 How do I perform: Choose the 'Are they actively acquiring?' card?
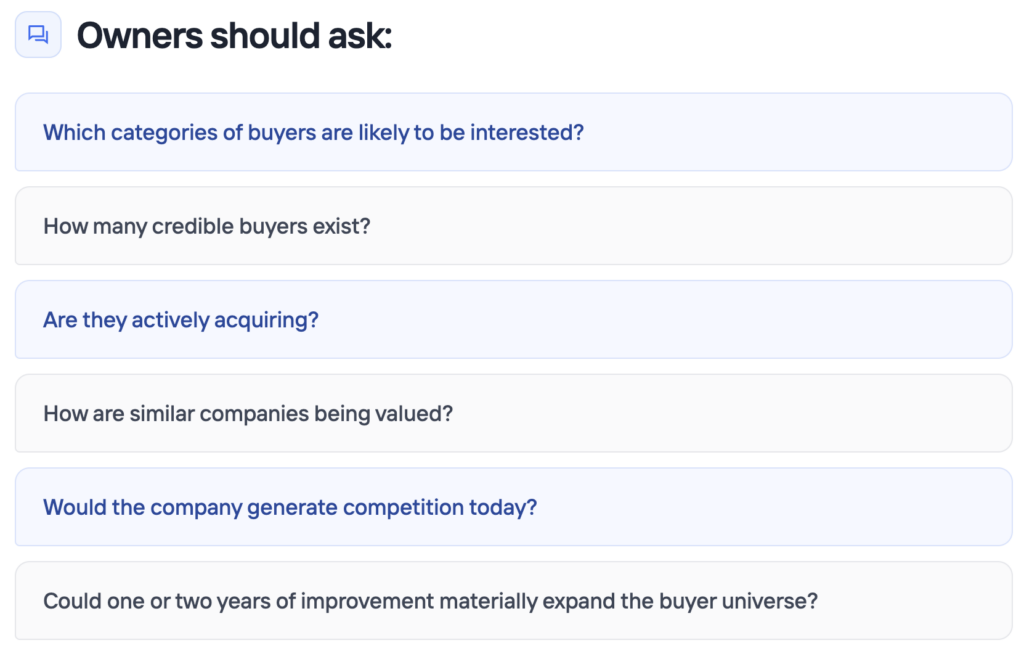(x=513, y=320)
